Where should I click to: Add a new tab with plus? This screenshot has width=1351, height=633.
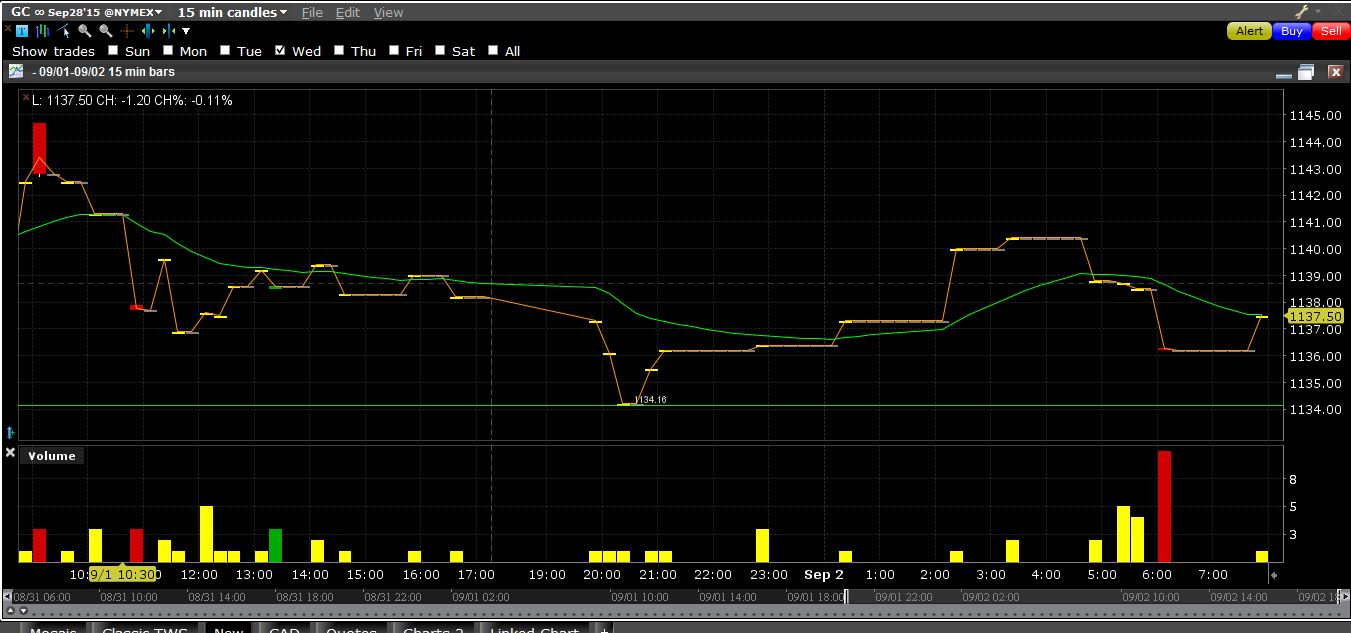(604, 628)
